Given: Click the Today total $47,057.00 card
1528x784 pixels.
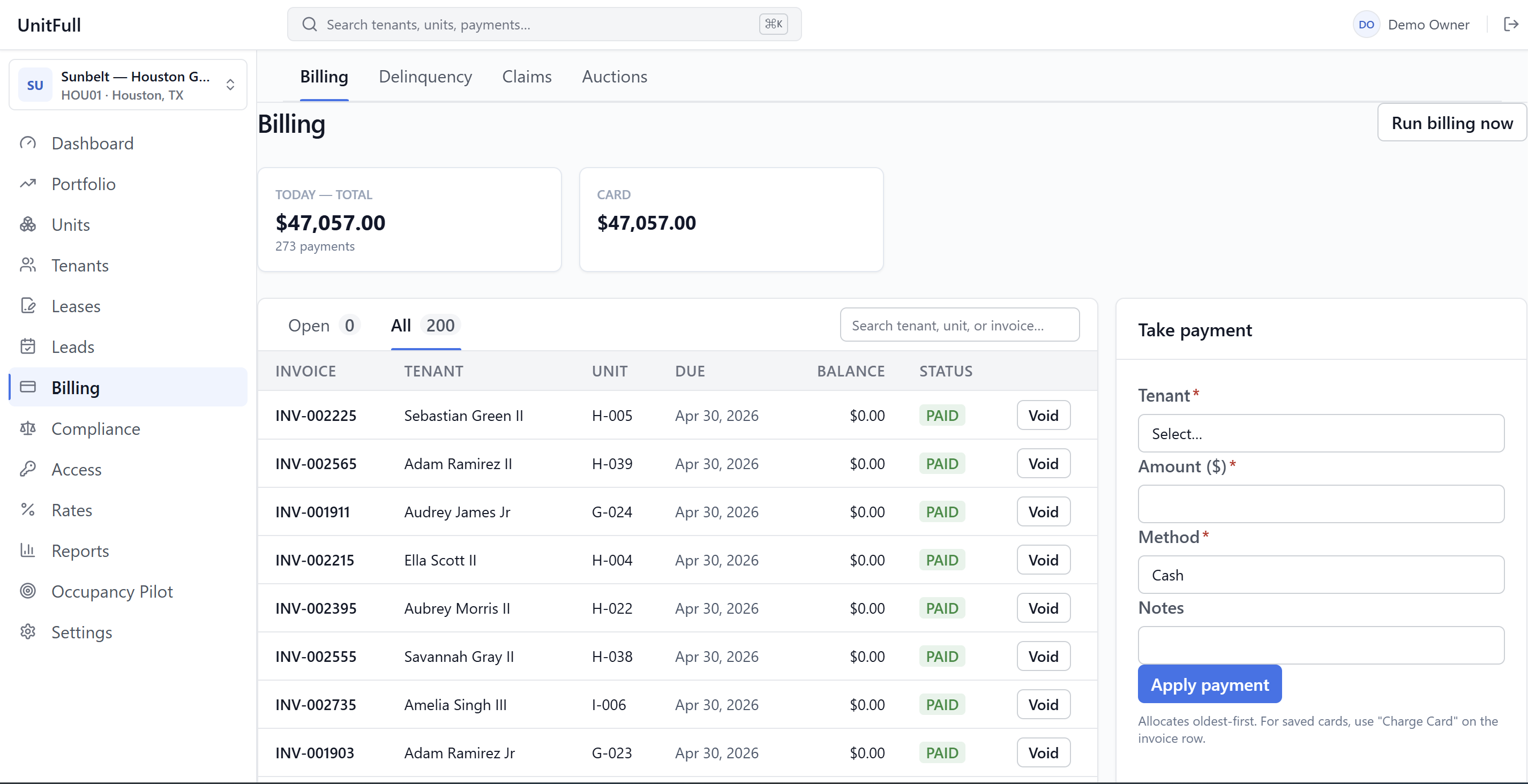Looking at the screenshot, I should pyautogui.click(x=409, y=220).
